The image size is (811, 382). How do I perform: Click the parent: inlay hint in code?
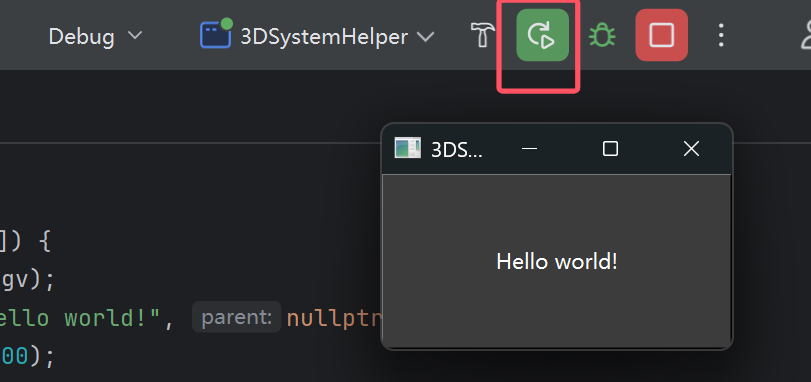pyautogui.click(x=236, y=317)
